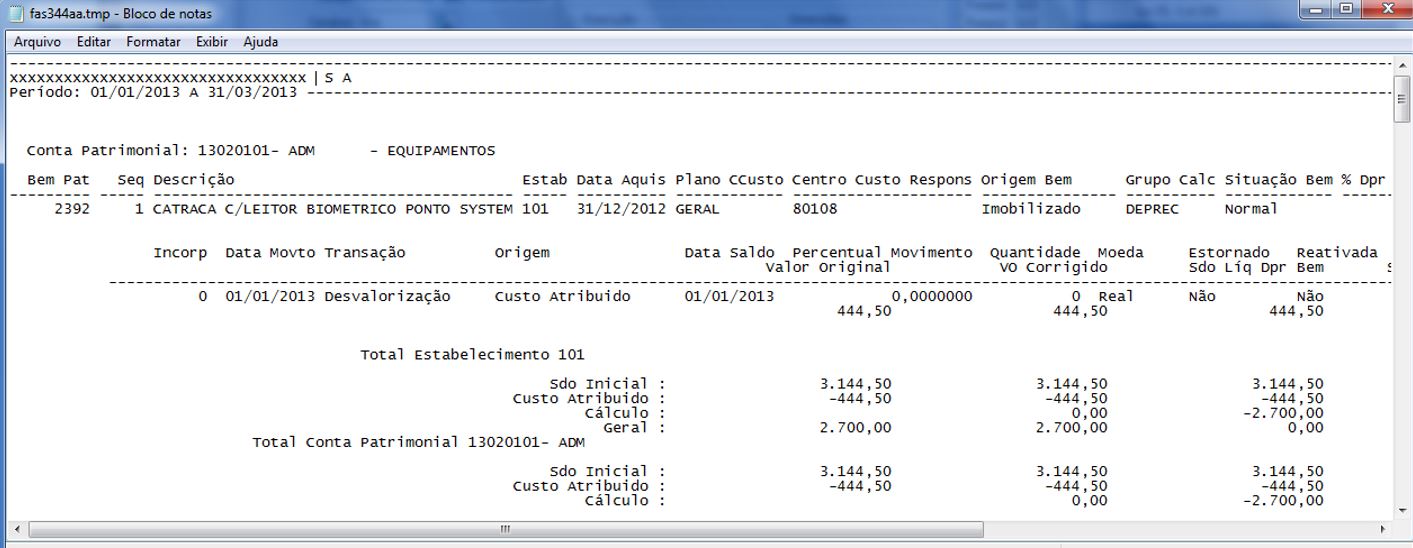
Task: Click cost center value '80108'
Action: (x=815, y=209)
